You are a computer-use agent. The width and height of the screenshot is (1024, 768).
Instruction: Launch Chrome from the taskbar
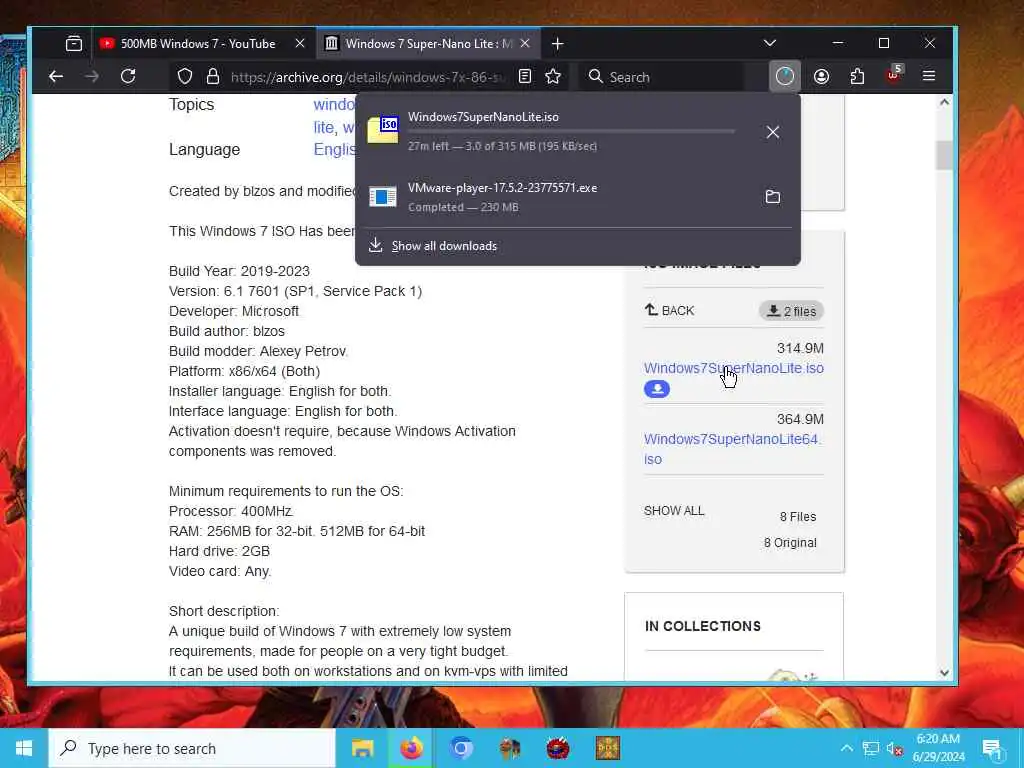tap(460, 748)
